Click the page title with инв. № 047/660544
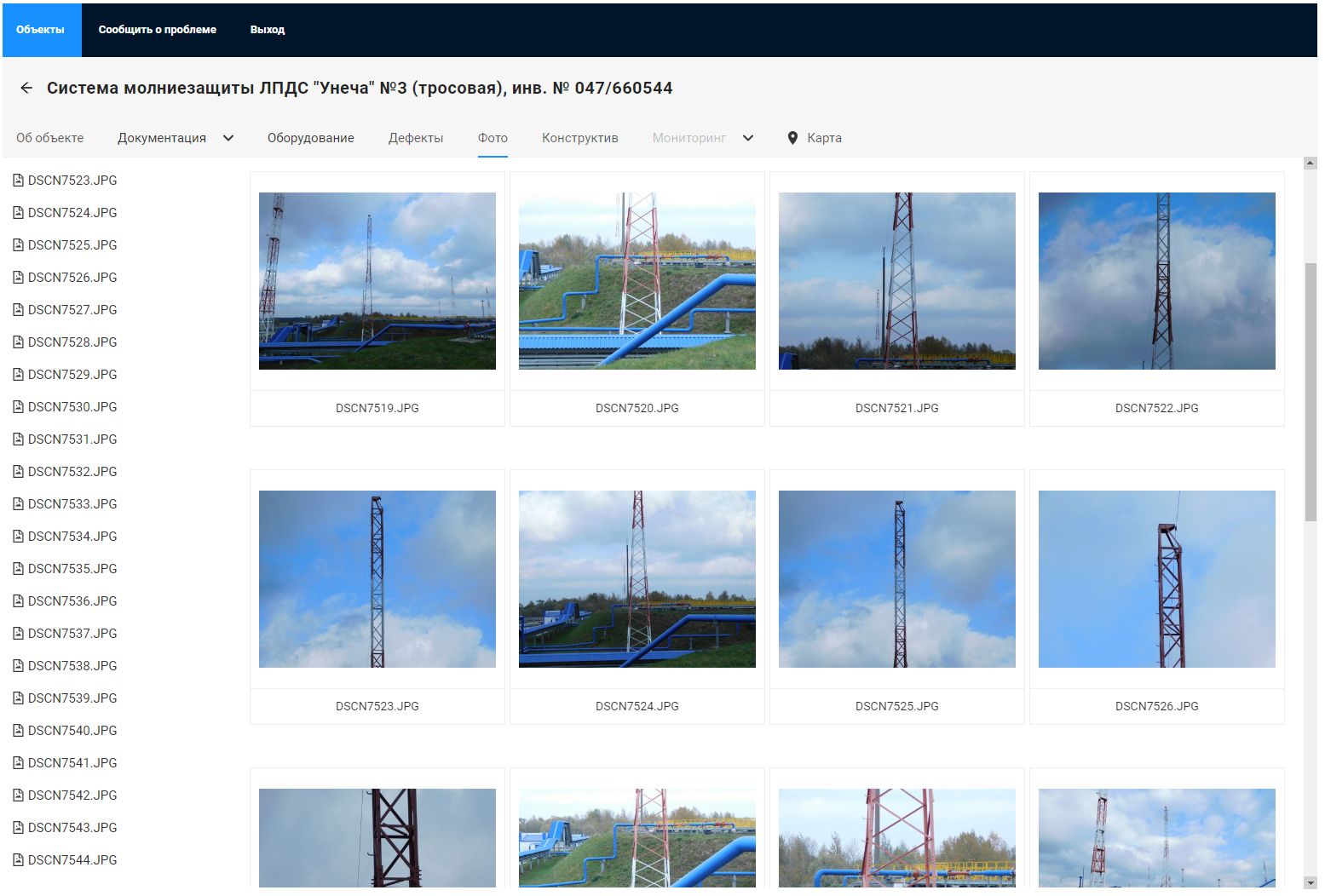The image size is (1325, 896). tap(360, 88)
